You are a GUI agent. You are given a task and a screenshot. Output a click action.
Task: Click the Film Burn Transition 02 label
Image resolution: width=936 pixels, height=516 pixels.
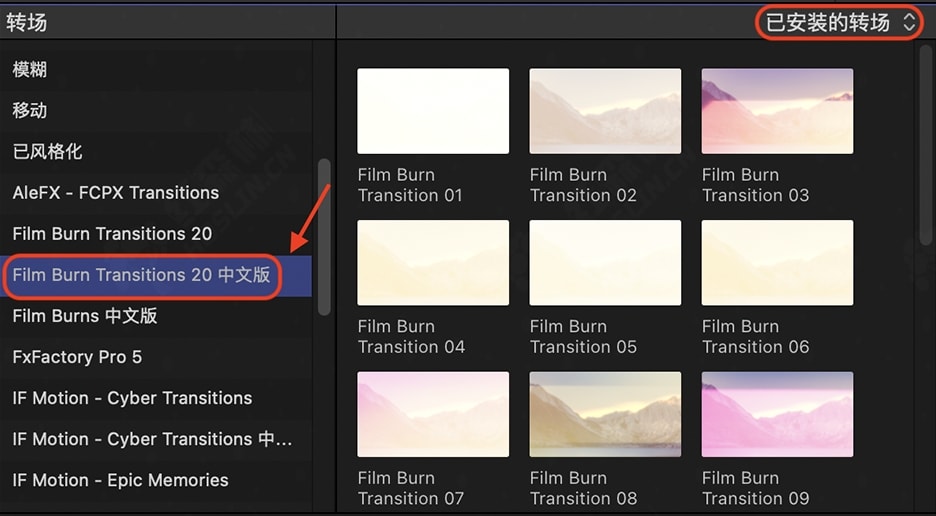(x=583, y=185)
